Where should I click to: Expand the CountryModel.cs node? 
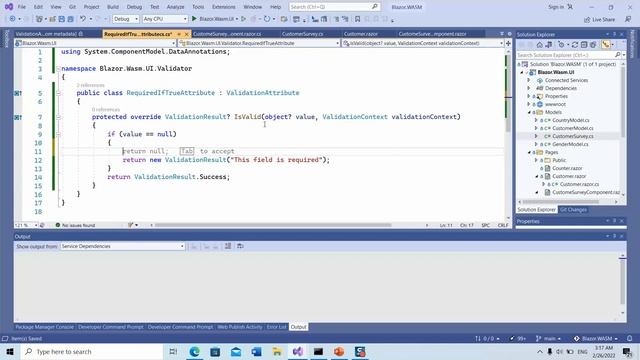536,120
